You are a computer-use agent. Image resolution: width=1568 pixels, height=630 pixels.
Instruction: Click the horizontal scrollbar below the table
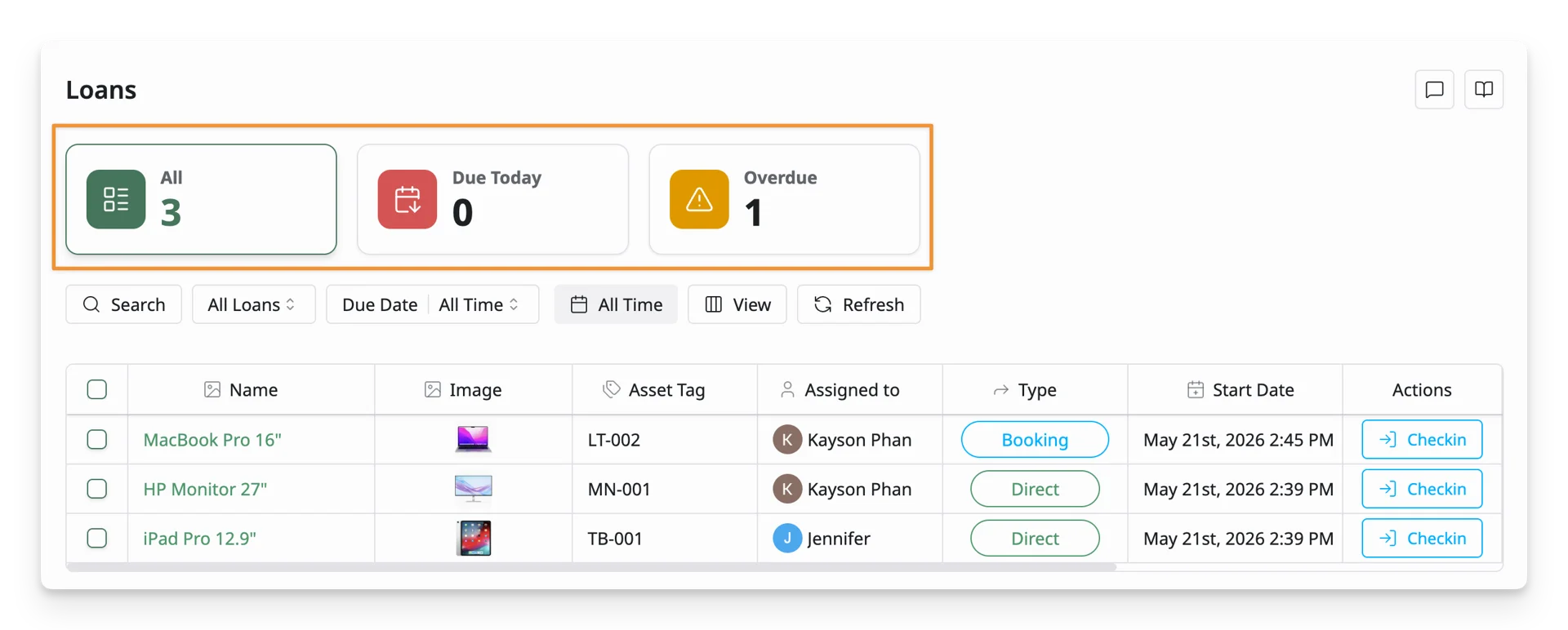(x=591, y=566)
